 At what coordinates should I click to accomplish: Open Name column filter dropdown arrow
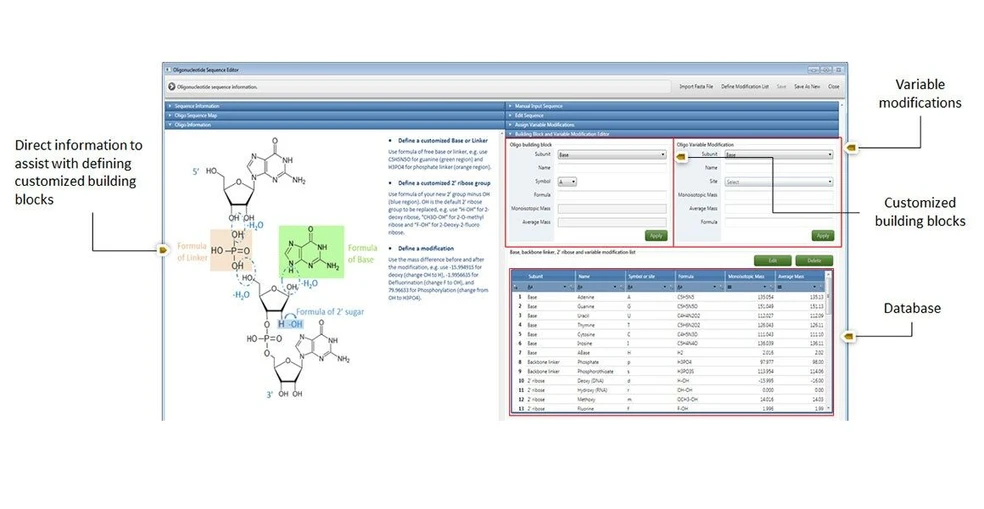click(x=615, y=287)
